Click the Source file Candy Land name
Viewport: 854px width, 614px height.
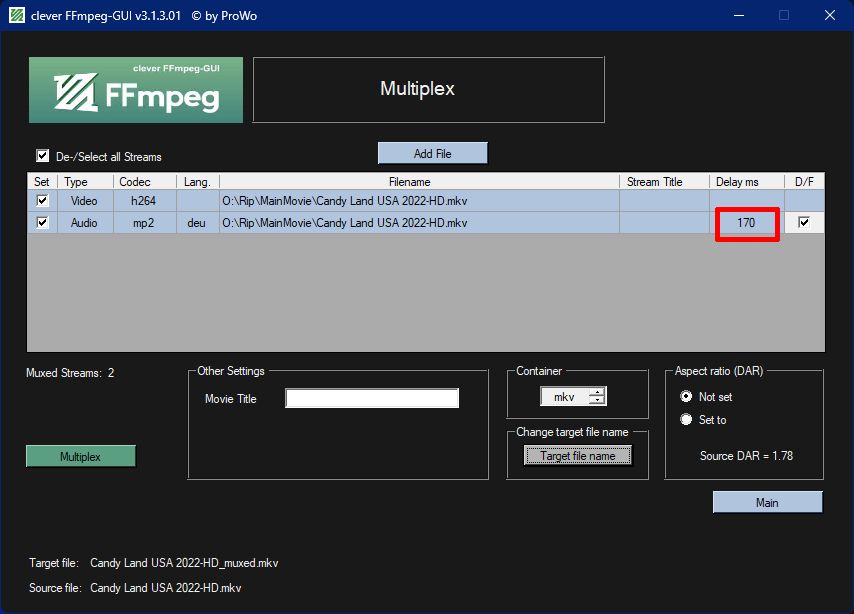pyautogui.click(x=166, y=588)
